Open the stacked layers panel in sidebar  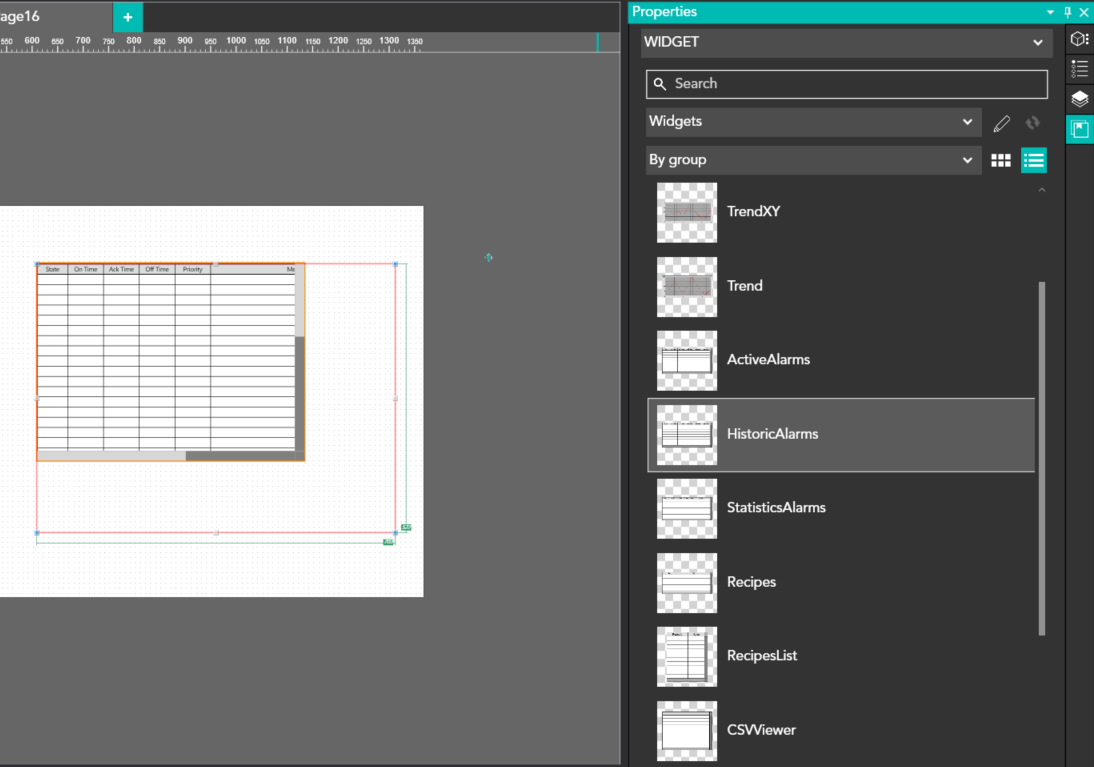(x=1079, y=99)
